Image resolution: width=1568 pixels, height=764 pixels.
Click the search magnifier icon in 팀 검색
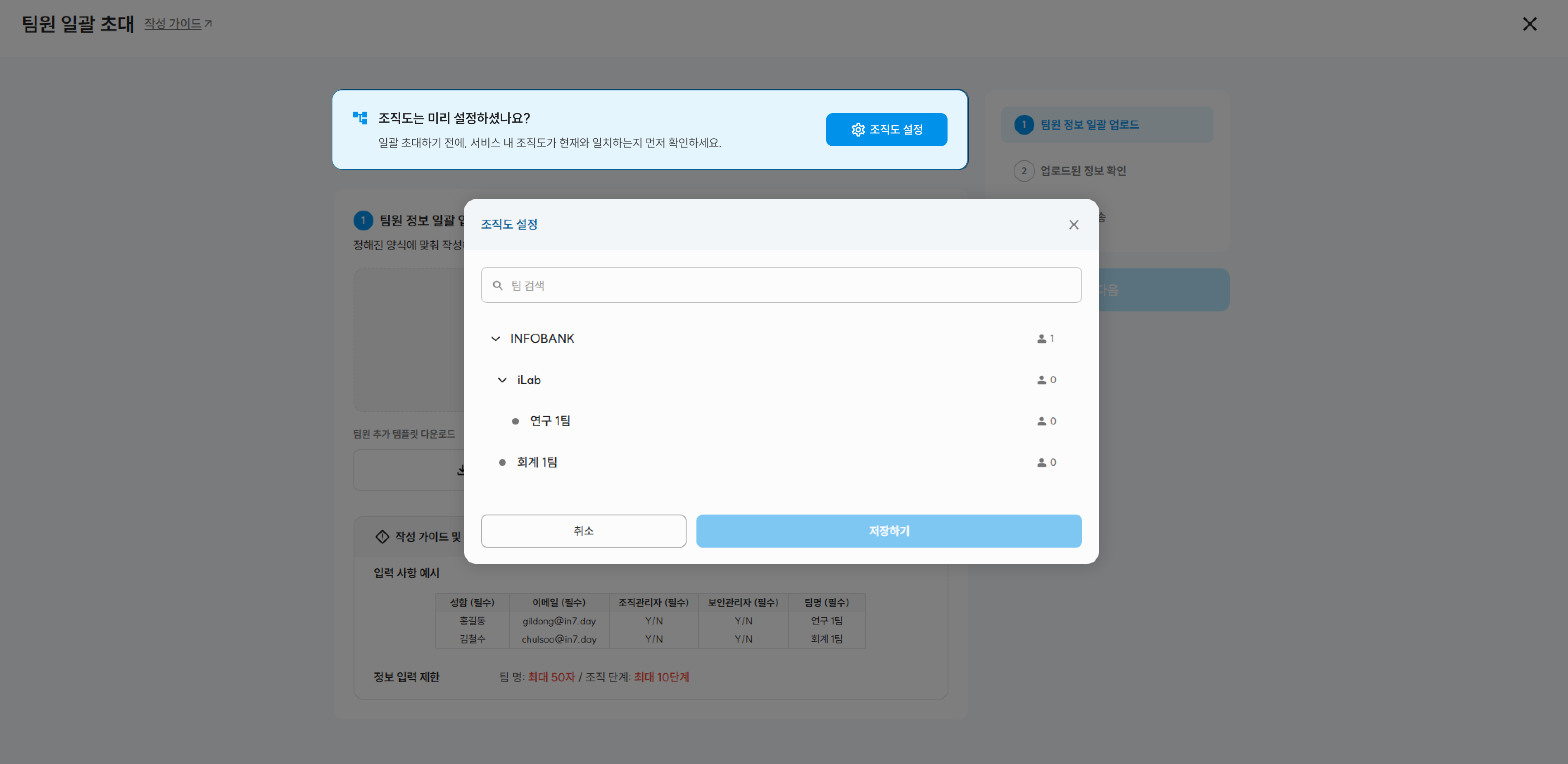pyautogui.click(x=497, y=285)
